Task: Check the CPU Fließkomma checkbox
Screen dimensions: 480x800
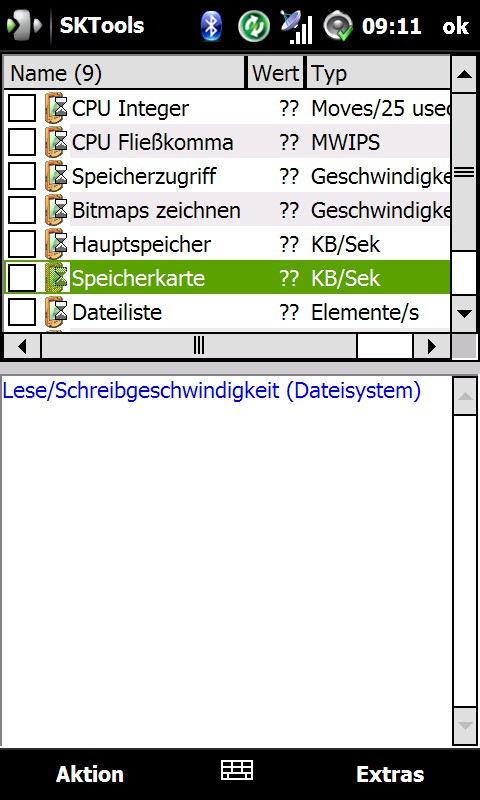Action: click(x=22, y=142)
